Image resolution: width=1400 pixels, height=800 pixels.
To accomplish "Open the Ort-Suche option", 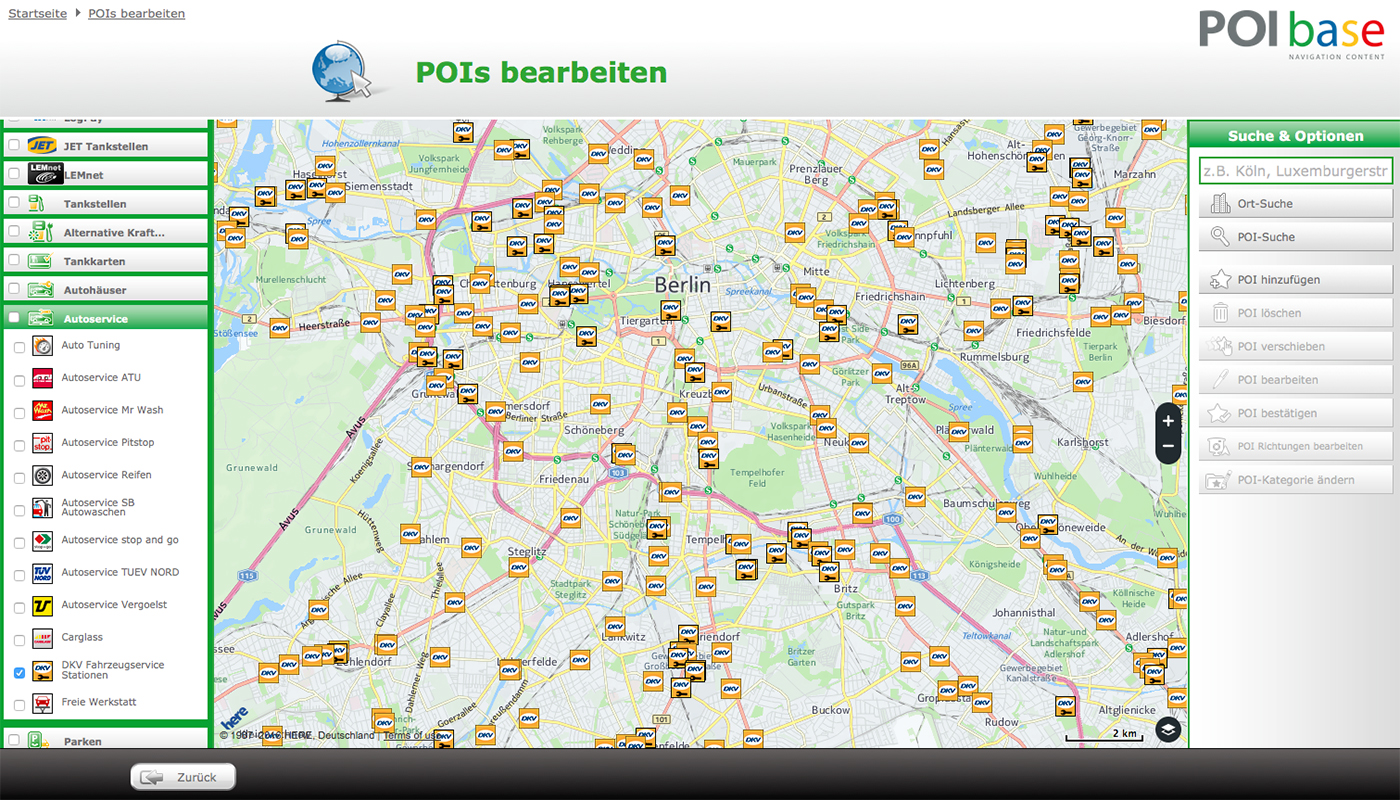I will tap(1295, 204).
